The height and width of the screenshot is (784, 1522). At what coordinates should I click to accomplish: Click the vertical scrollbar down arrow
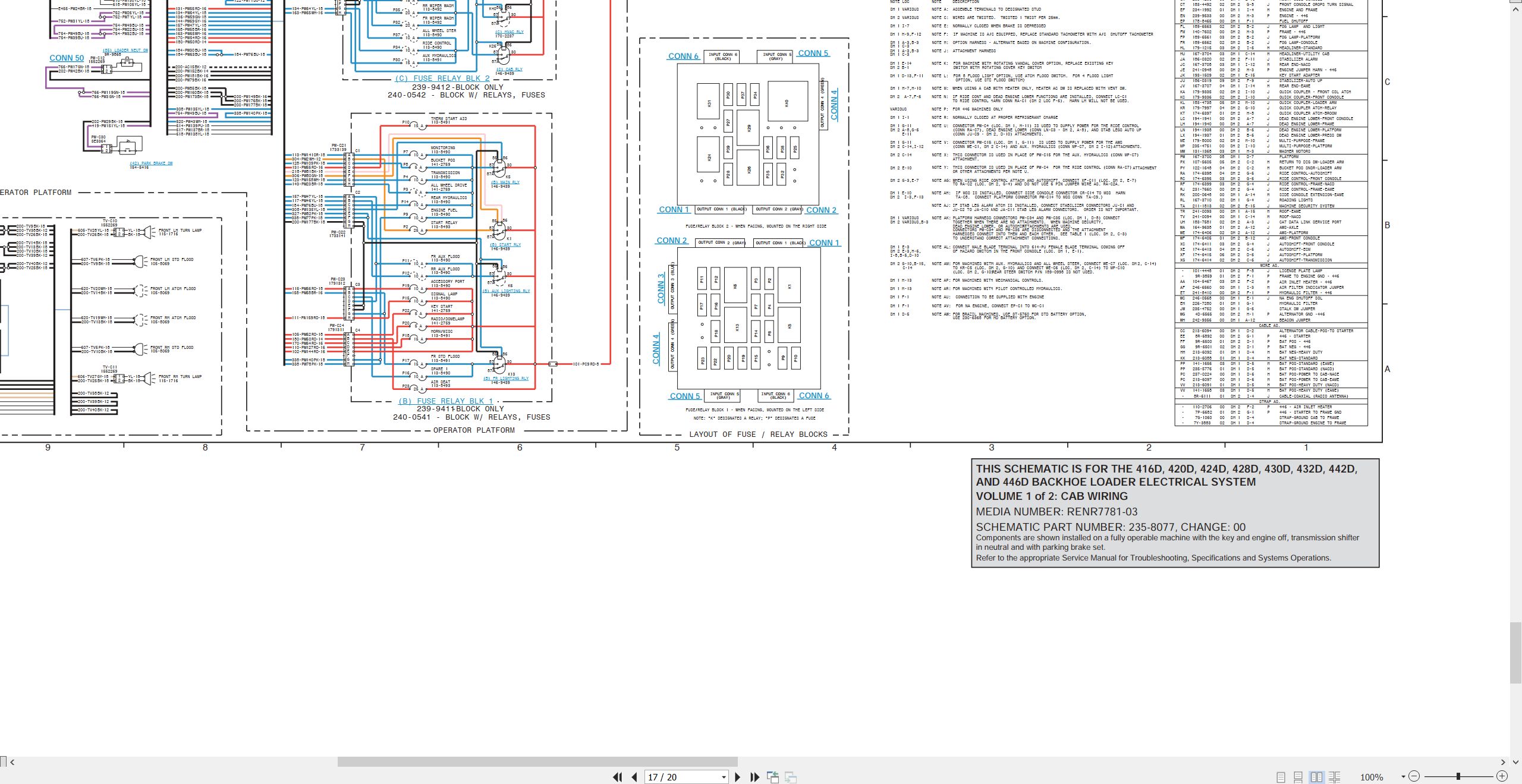pyautogui.click(x=1516, y=762)
